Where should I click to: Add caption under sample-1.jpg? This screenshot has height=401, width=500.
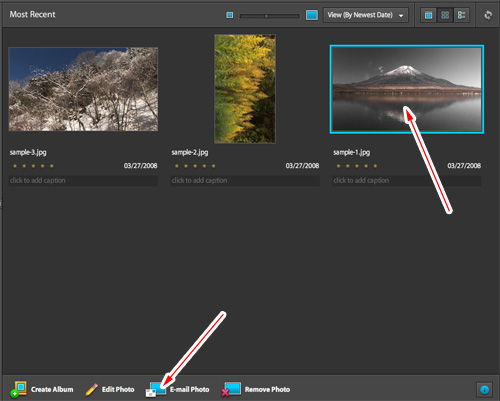click(x=407, y=180)
